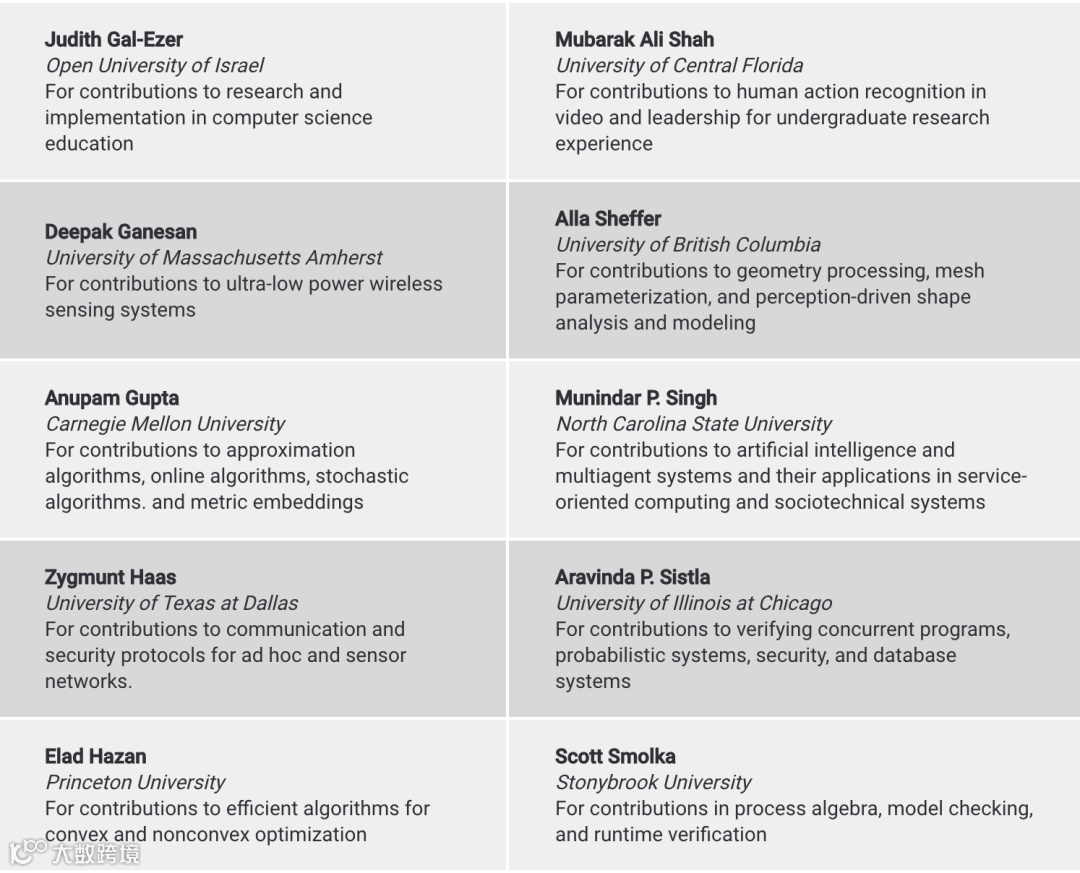Select the Anupam Gupta heading
The image size is (1080, 873).
pyautogui.click(x=112, y=398)
